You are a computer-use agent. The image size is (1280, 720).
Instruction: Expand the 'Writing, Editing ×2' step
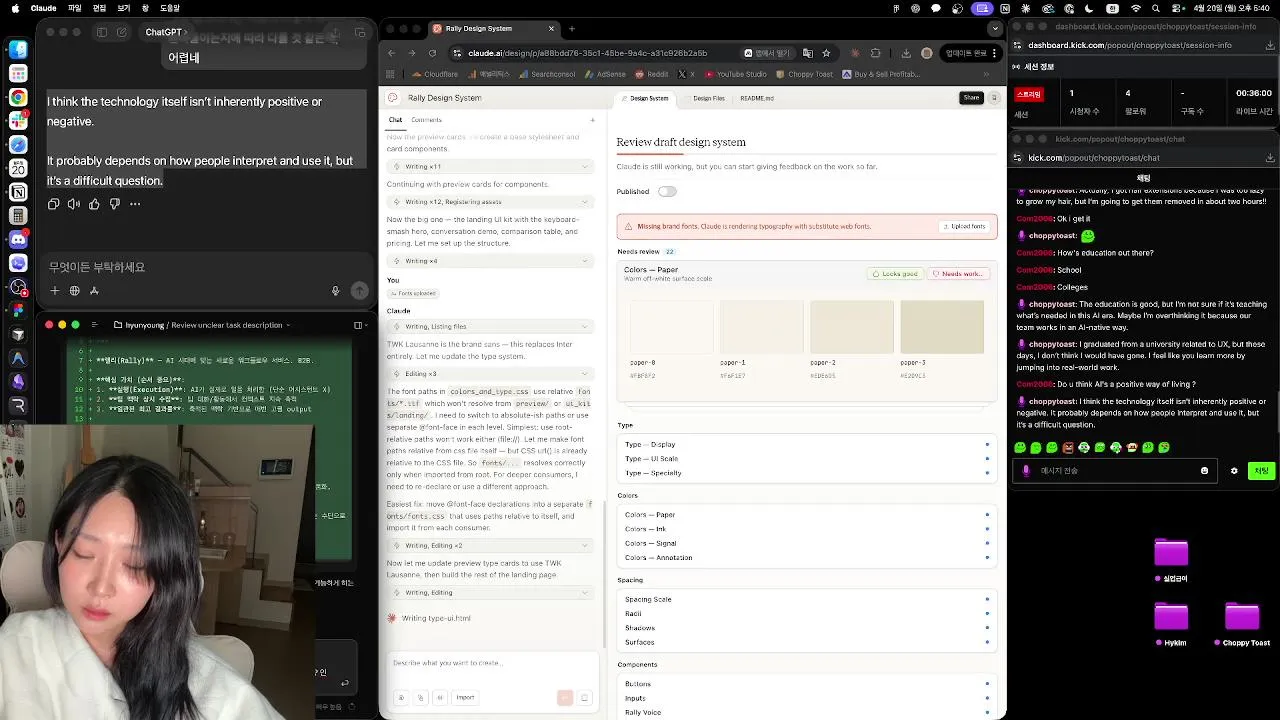click(490, 545)
